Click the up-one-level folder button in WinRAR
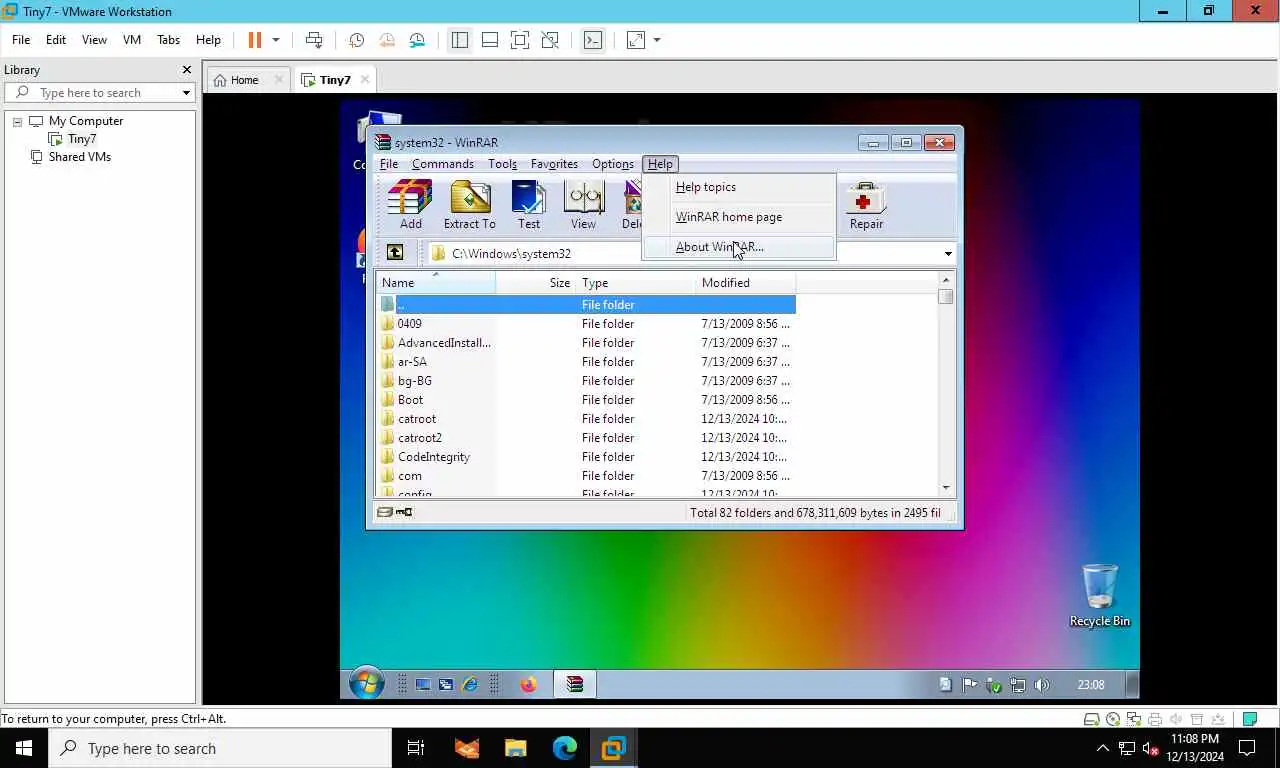The width and height of the screenshot is (1280, 768). click(395, 253)
